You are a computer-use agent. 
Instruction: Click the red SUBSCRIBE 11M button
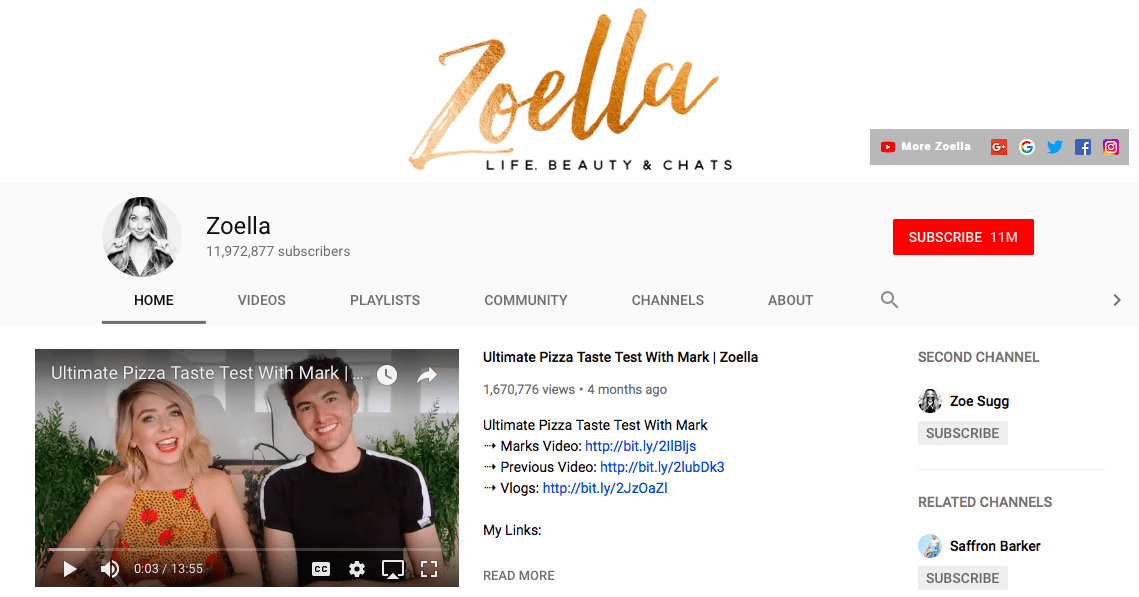(963, 237)
